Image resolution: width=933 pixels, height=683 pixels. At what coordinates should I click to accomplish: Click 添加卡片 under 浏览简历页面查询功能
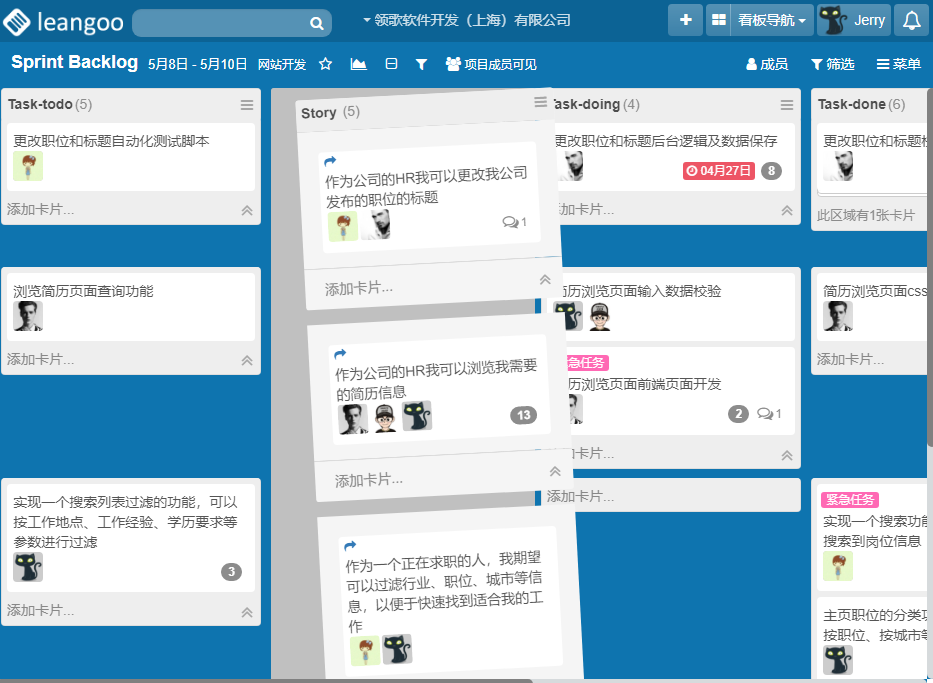[x=41, y=359]
